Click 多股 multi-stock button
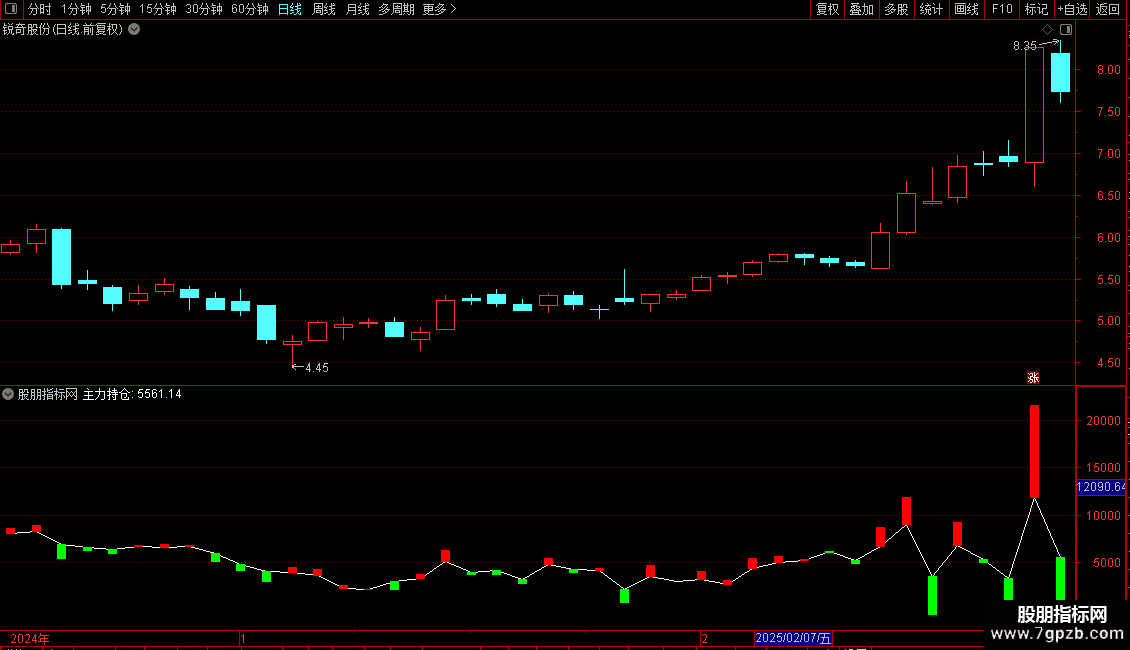 click(x=897, y=9)
